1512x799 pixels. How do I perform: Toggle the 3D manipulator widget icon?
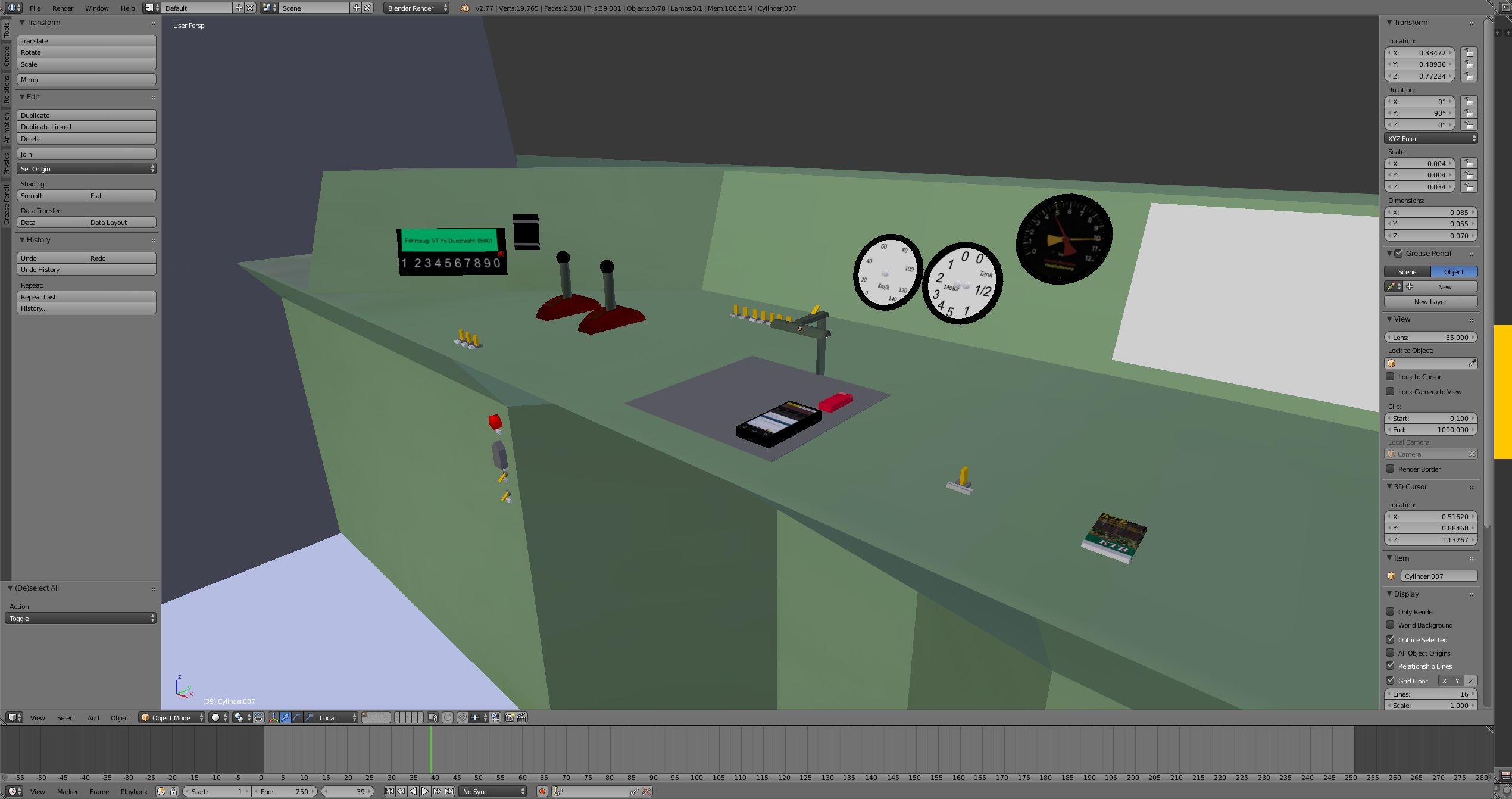point(273,717)
